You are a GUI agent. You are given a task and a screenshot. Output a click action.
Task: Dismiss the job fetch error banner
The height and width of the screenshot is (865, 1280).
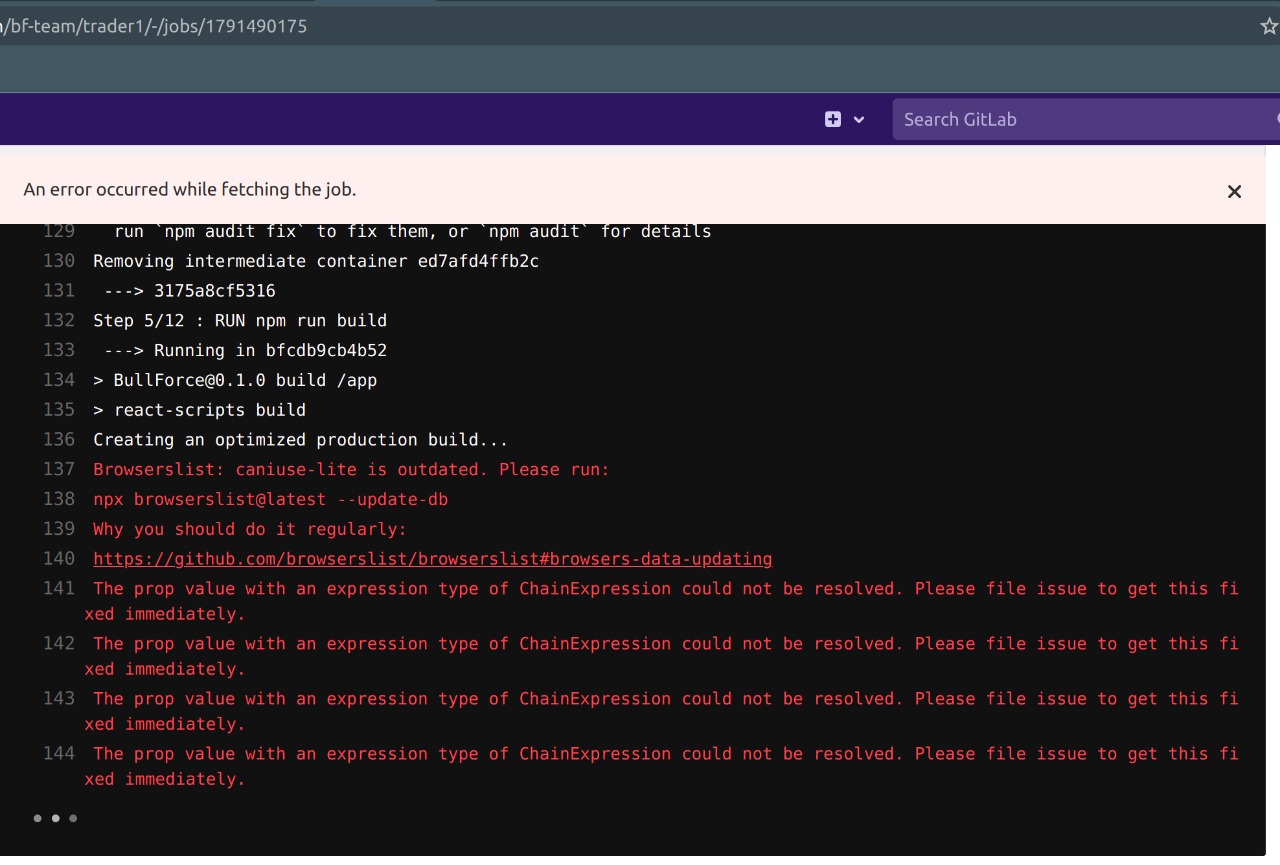[1234, 191]
